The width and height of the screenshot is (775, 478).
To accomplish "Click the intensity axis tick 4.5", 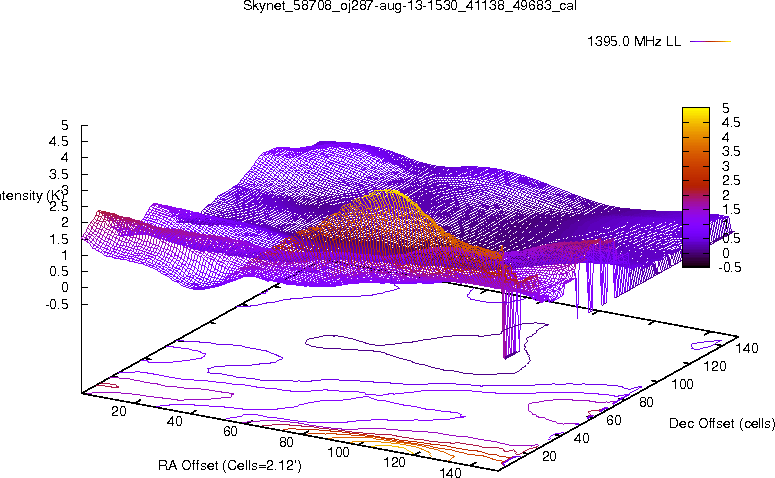I will pyautogui.click(x=58, y=141).
